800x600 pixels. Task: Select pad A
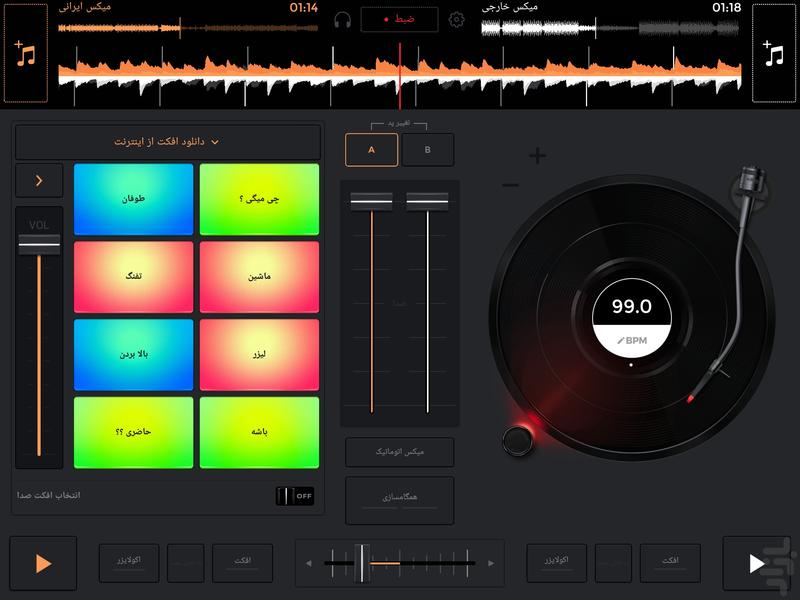(x=372, y=149)
